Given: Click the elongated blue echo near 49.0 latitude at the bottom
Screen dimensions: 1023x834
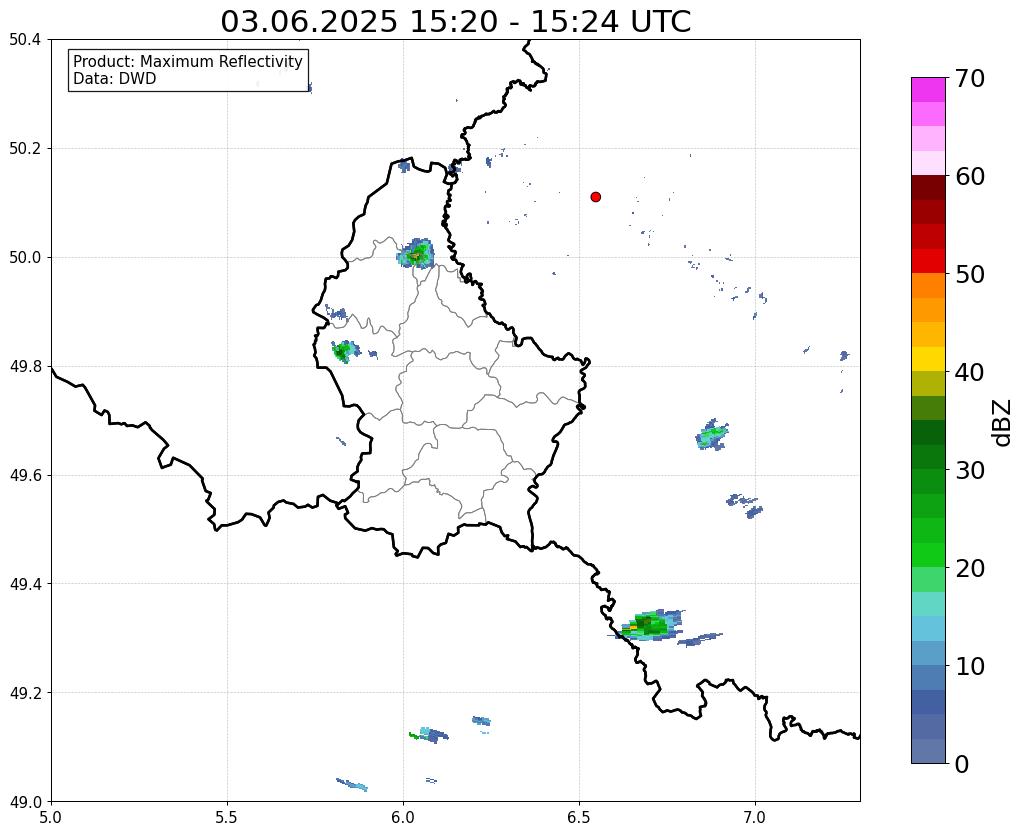Looking at the screenshot, I should (352, 784).
